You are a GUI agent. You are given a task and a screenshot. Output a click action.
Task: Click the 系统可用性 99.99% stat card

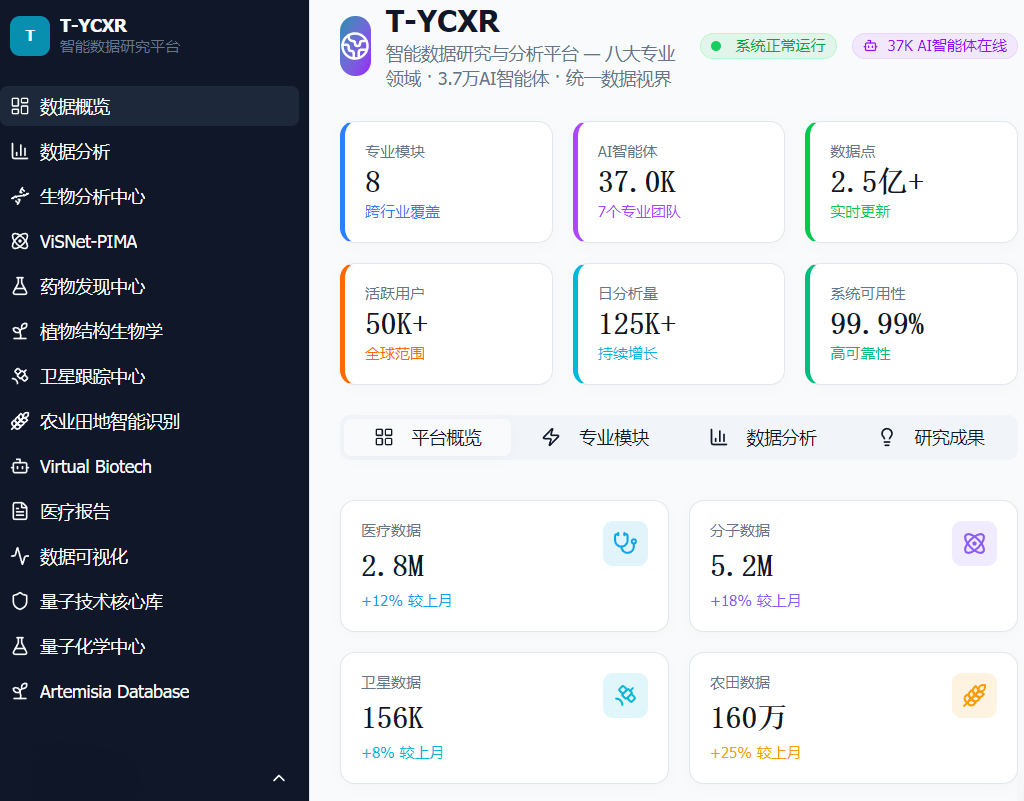coord(911,324)
